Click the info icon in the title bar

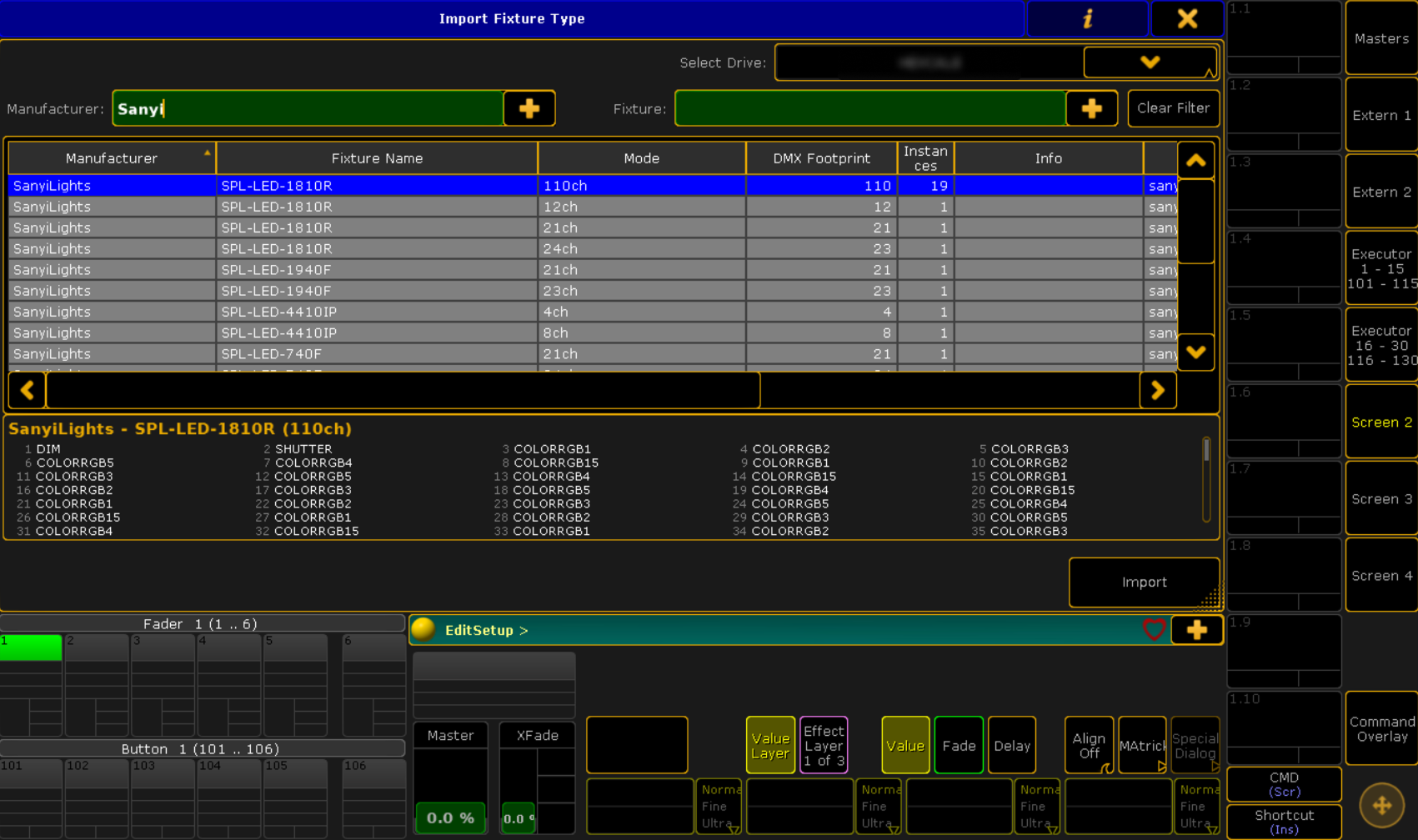click(x=1087, y=18)
